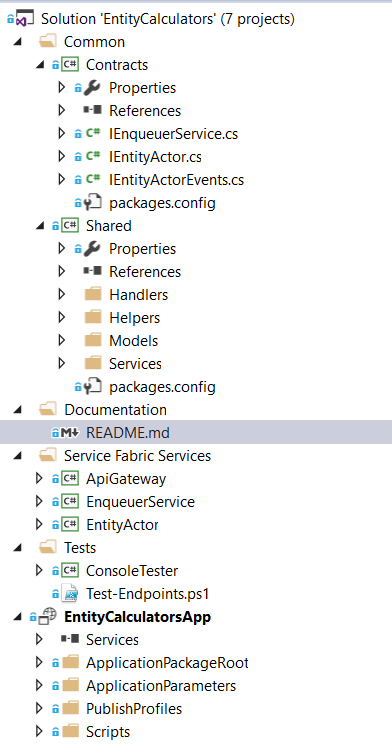Select the Service Fabric Services folder name
392x752 pixels.
tap(138, 456)
